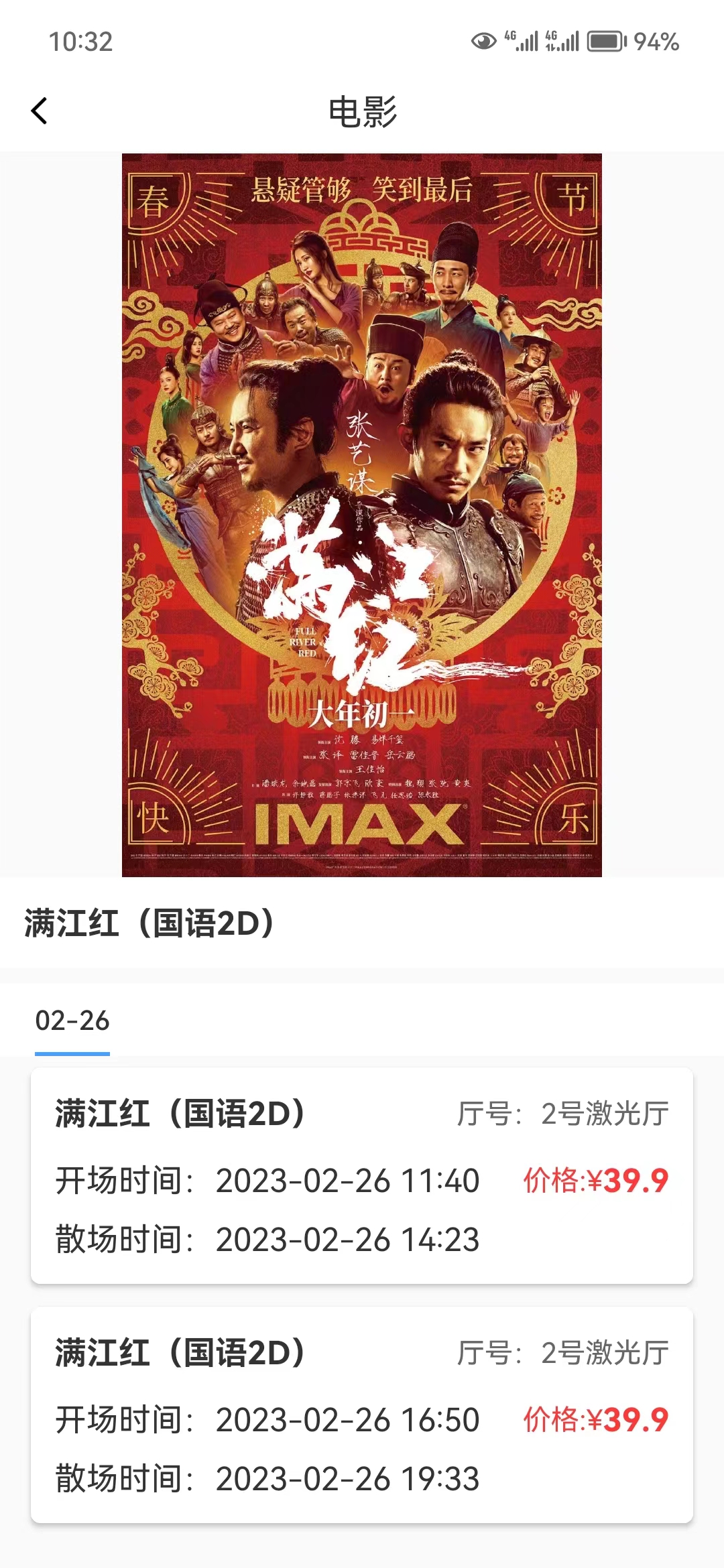Tap the ¥39.9 price of 16:50 show

click(x=596, y=1419)
